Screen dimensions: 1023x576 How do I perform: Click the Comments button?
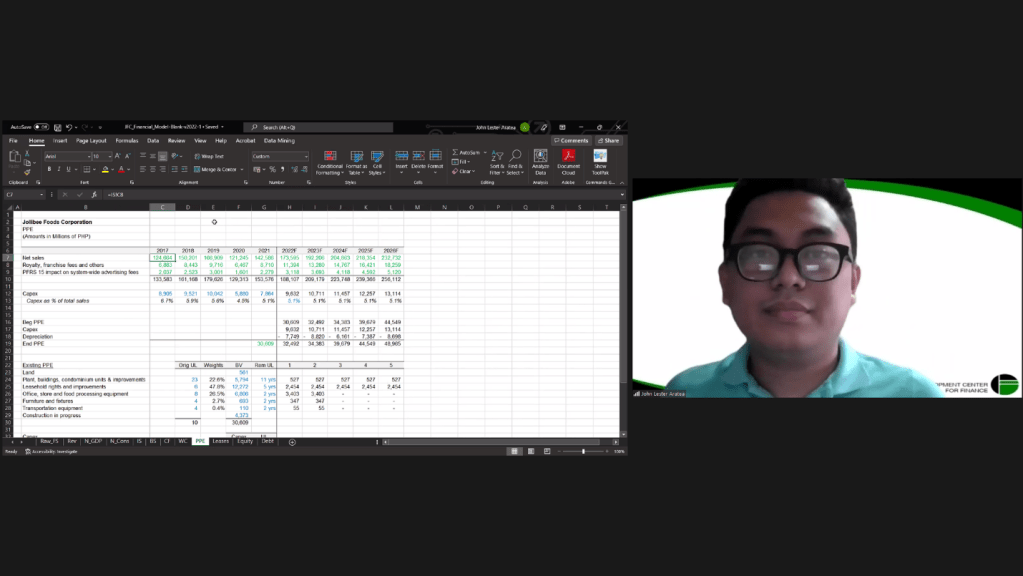tap(572, 141)
